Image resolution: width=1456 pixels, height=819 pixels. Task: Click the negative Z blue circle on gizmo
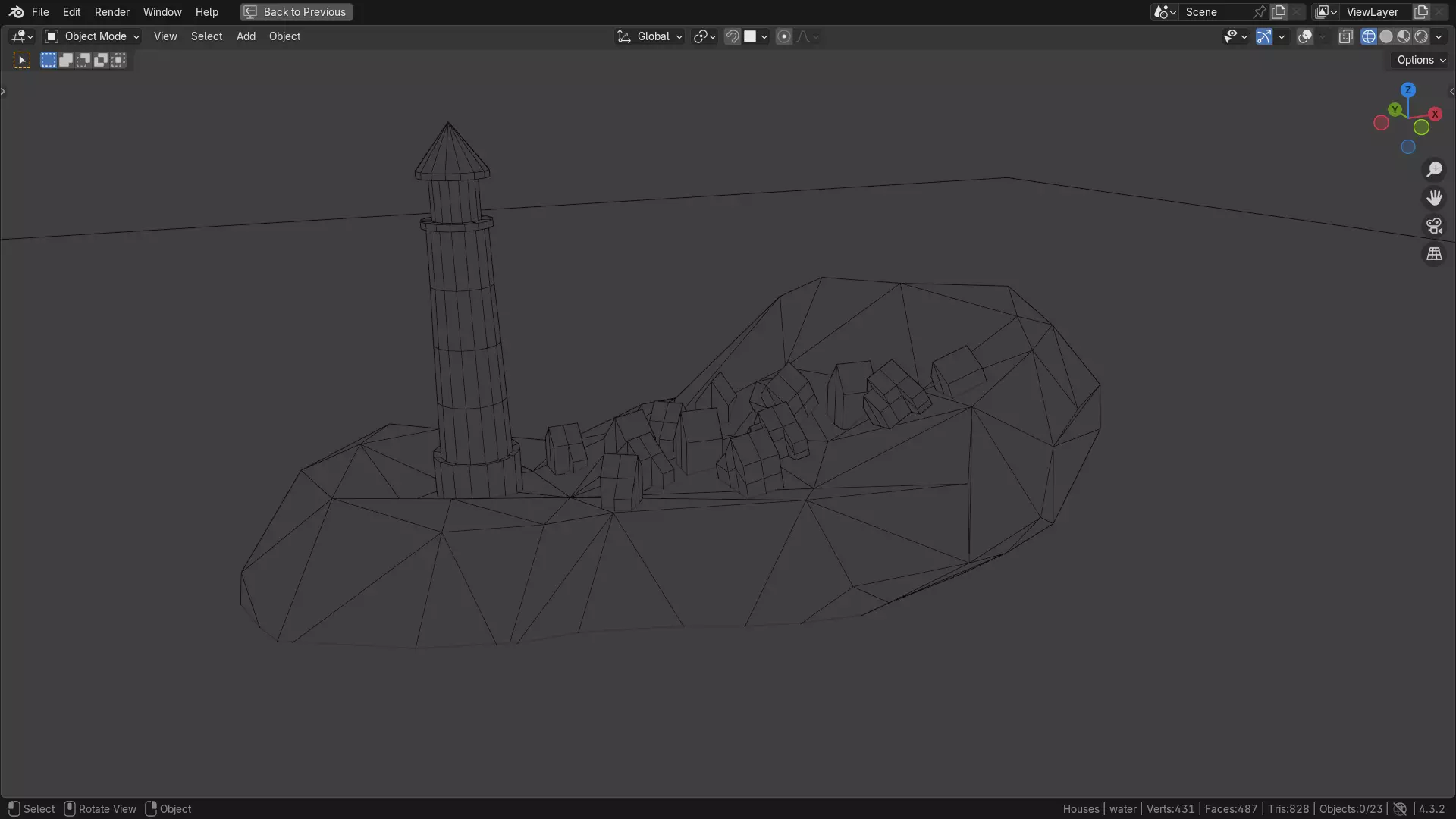[x=1408, y=147]
